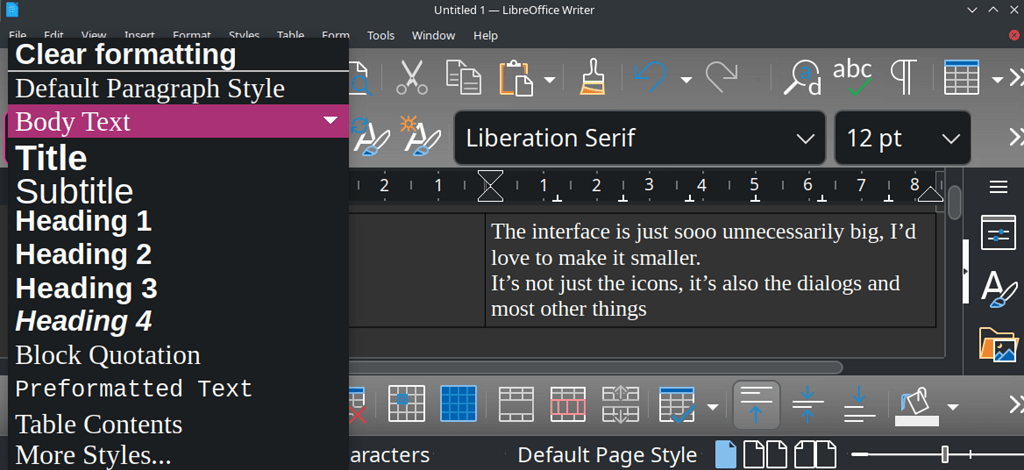
Task: Click inside the cell text "The interface is just"
Action: tap(586, 231)
